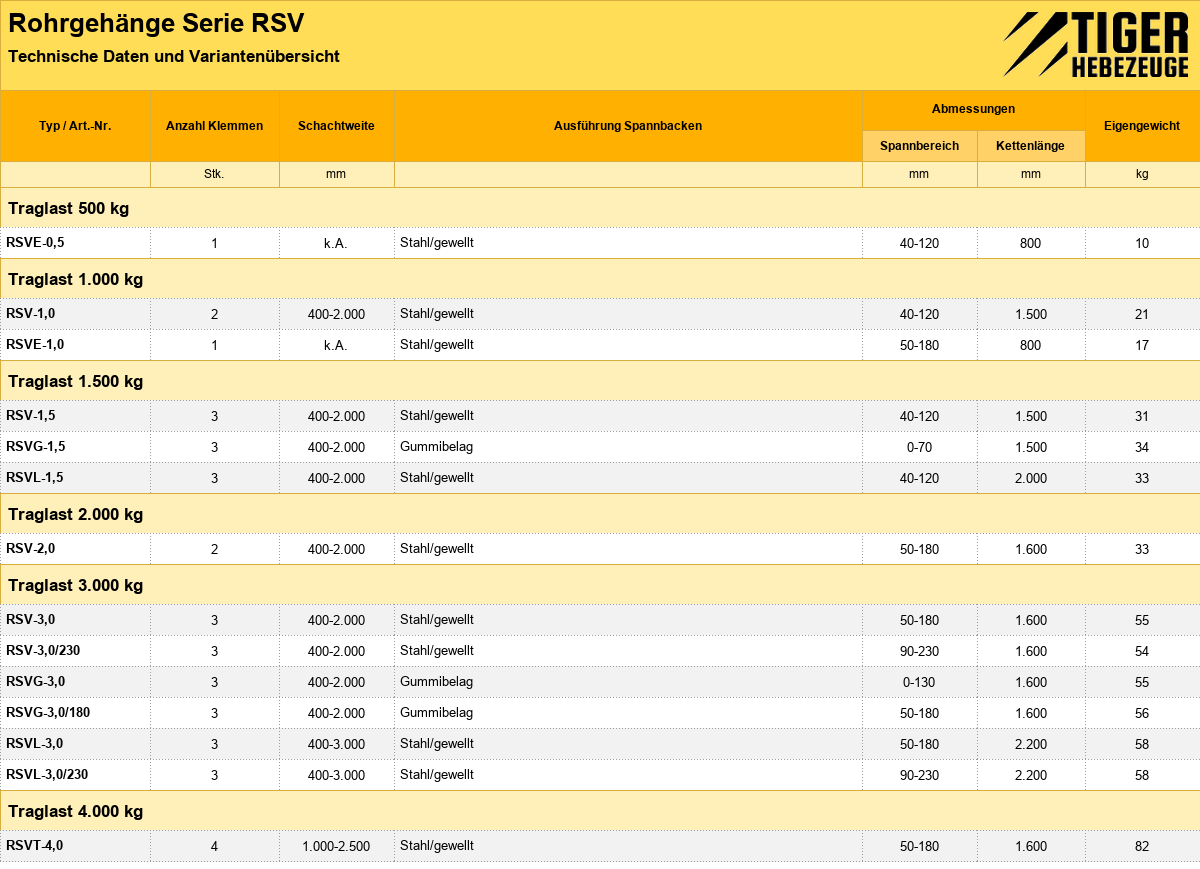Select the Kettenlänge sub-header
1200x869 pixels.
pyautogui.click(x=1031, y=146)
